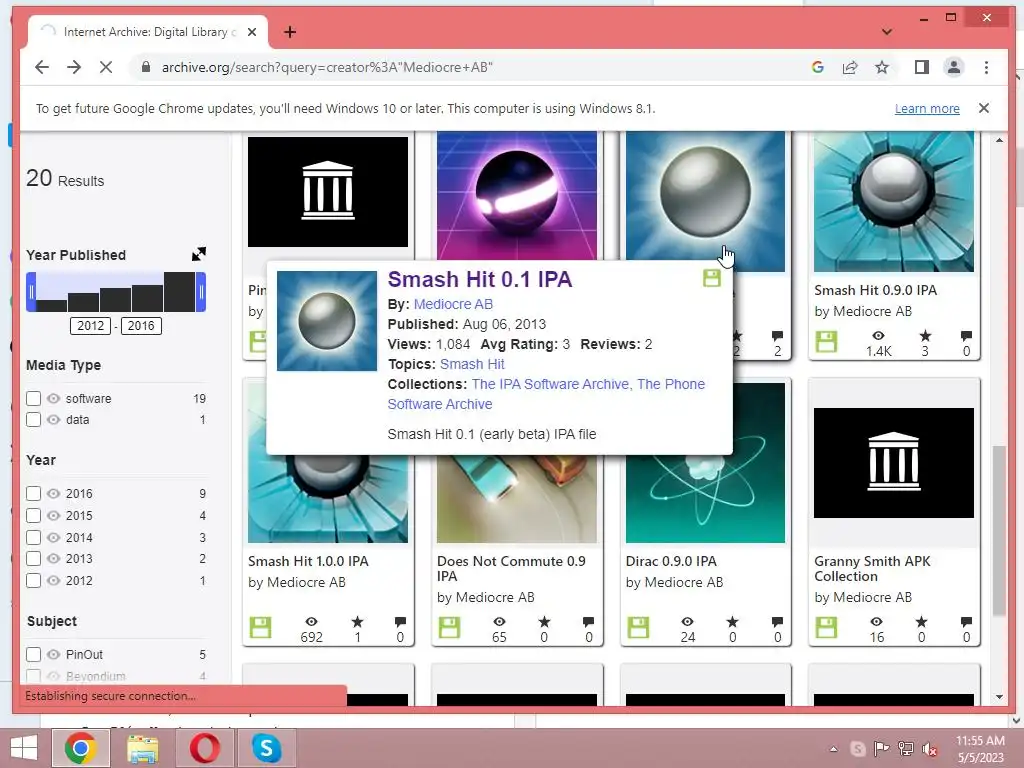Open Mediocre AB creator link in tooltip

pyautogui.click(x=453, y=304)
